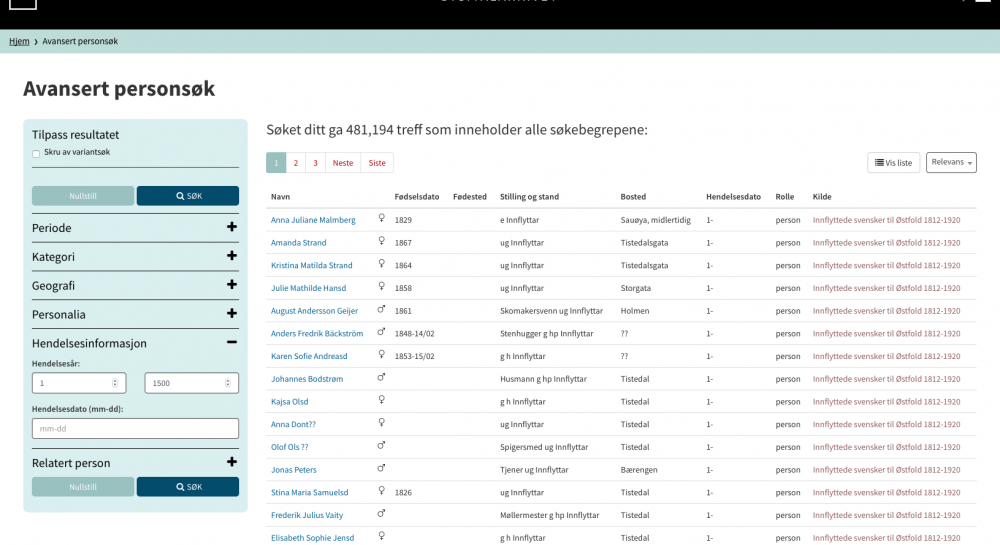Click the Fødselsdato column header
Image resolution: width=1000 pixels, height=545 pixels.
coord(416,197)
